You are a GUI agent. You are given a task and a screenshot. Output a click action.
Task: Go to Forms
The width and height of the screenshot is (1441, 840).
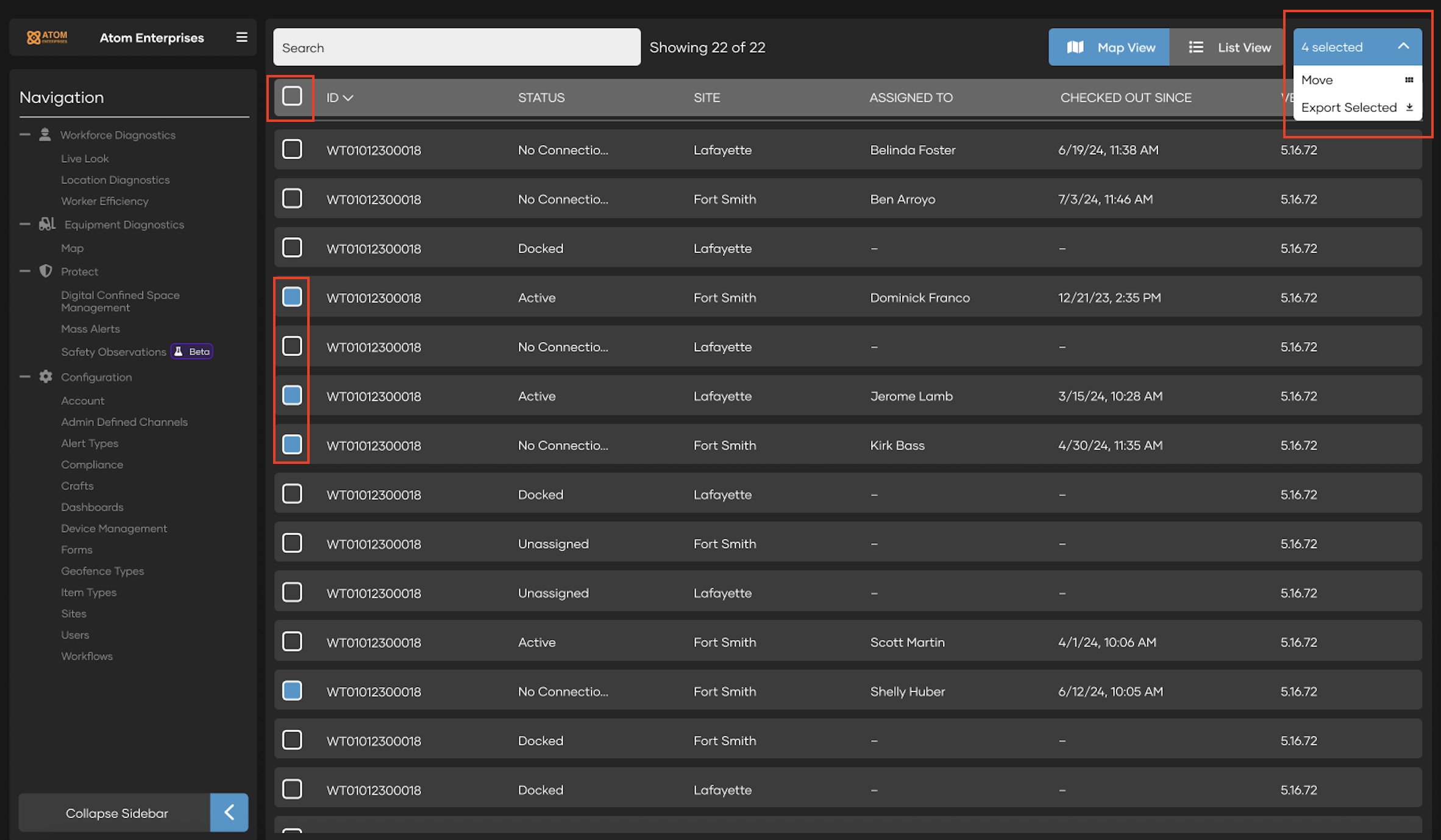(x=77, y=550)
